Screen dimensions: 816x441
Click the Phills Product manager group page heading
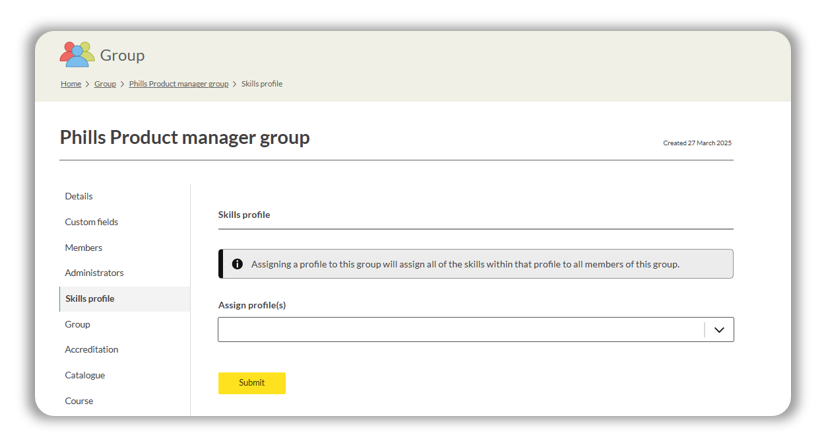click(185, 138)
